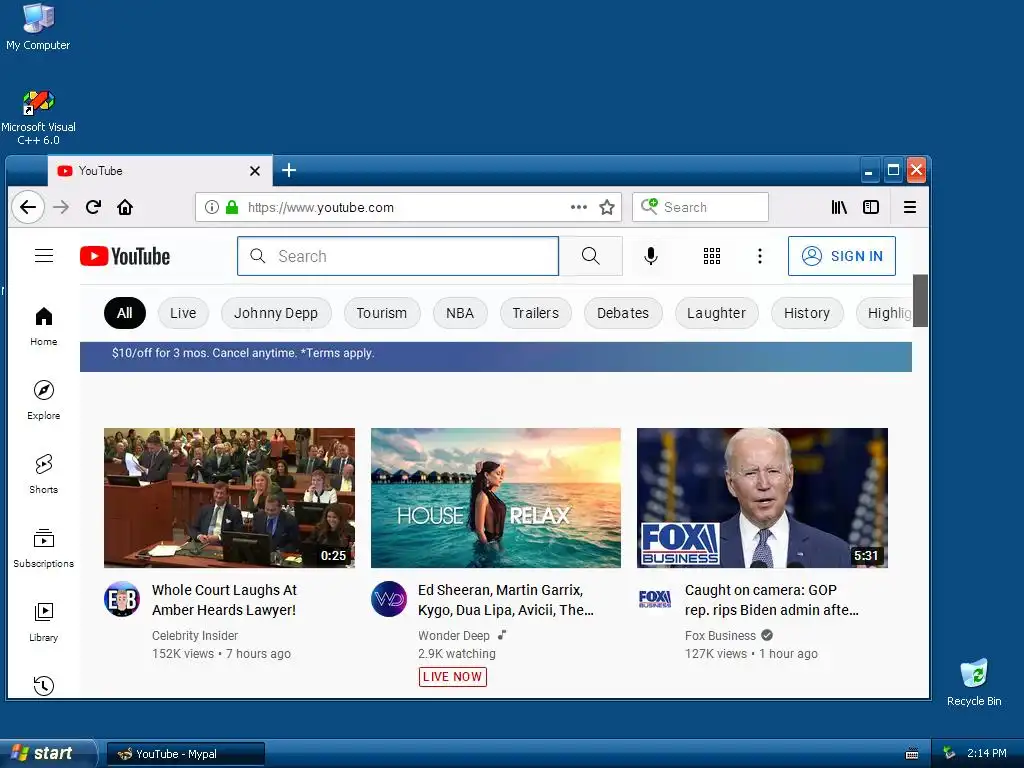Bookmark this page with the star icon
This screenshot has height=768, width=1024.
tap(607, 207)
